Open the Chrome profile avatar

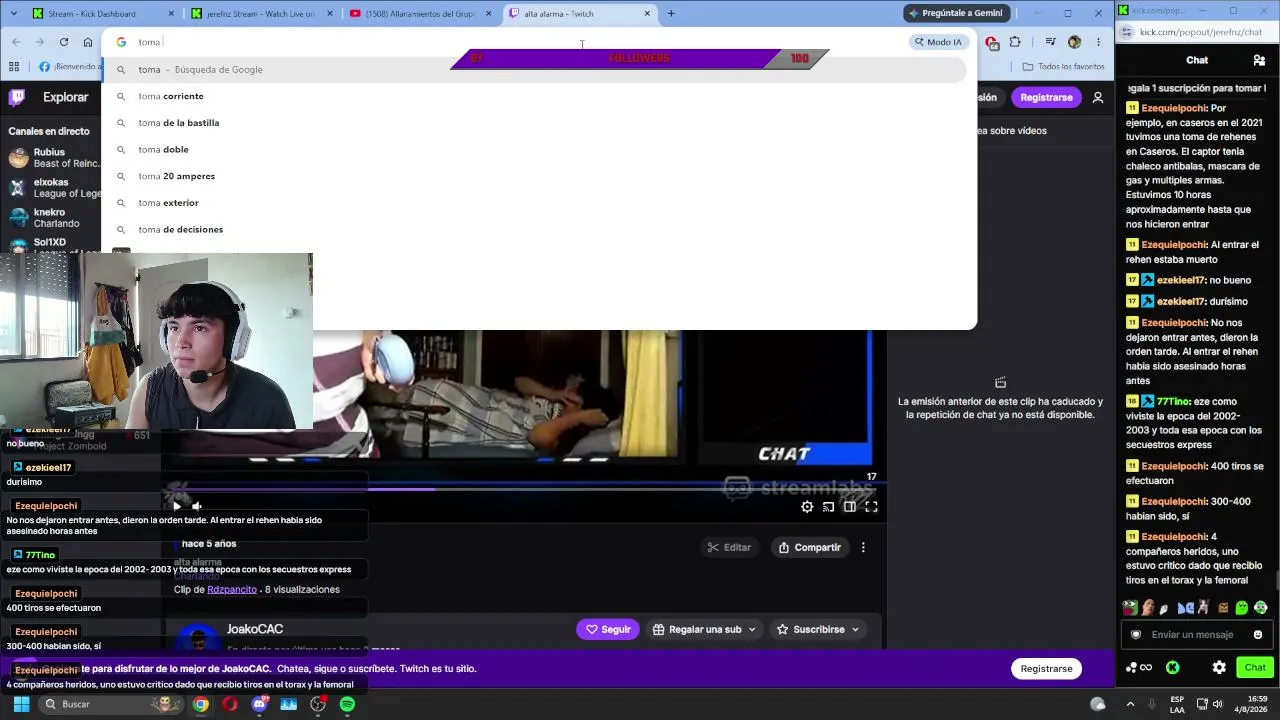(1074, 42)
